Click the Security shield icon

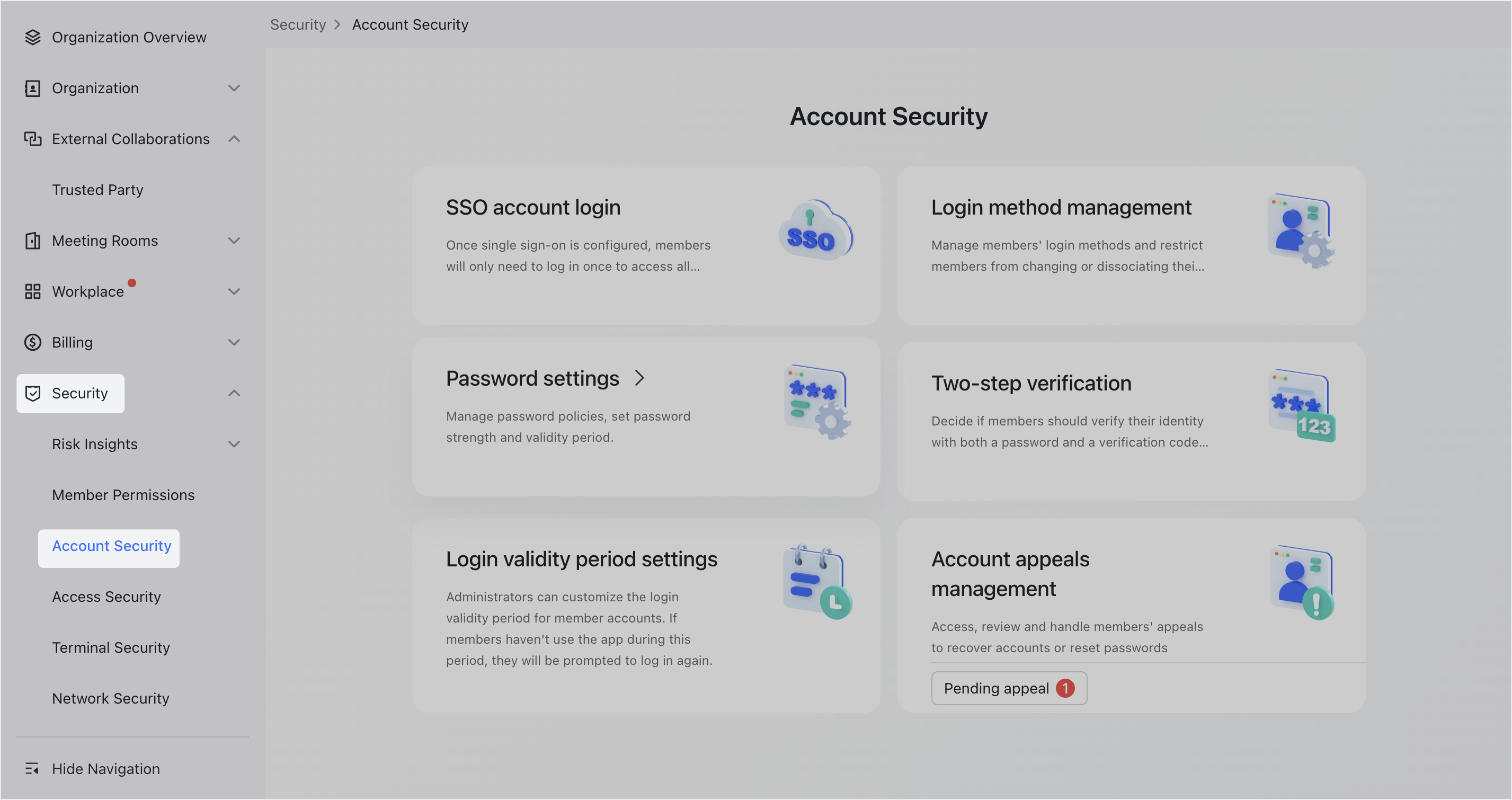[32, 393]
